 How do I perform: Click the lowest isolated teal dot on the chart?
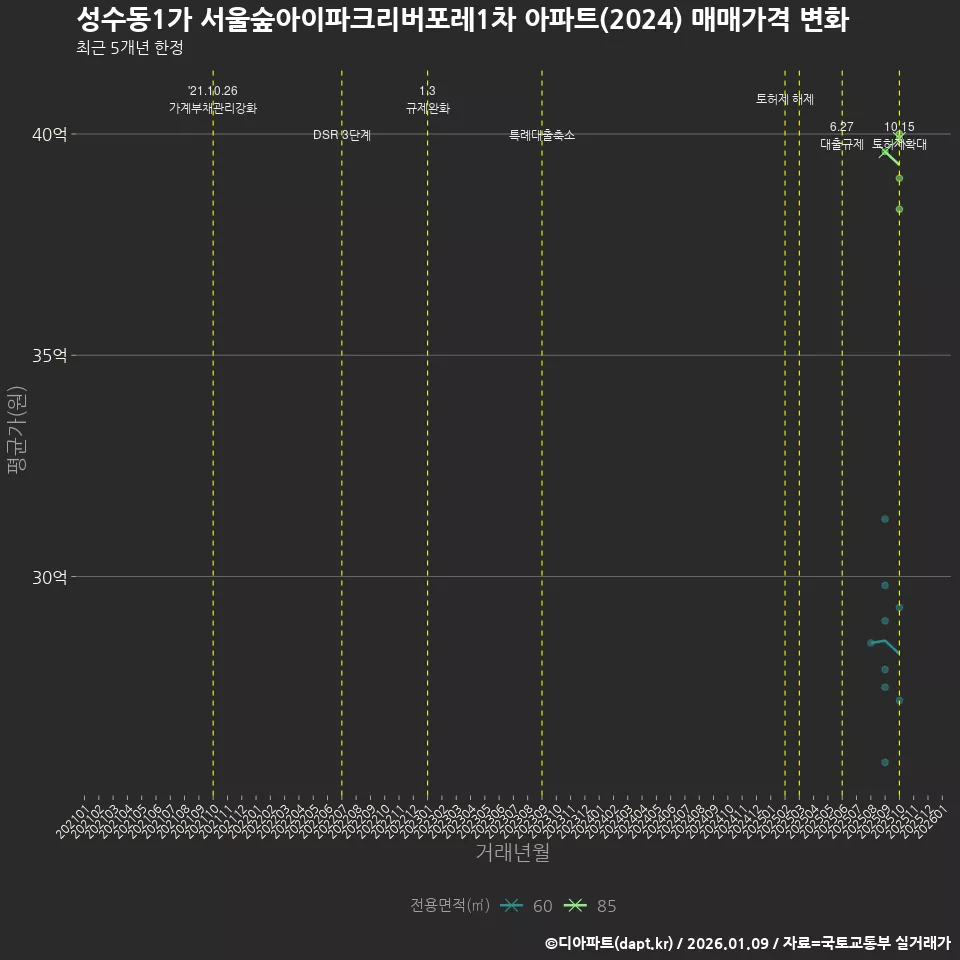pos(883,761)
